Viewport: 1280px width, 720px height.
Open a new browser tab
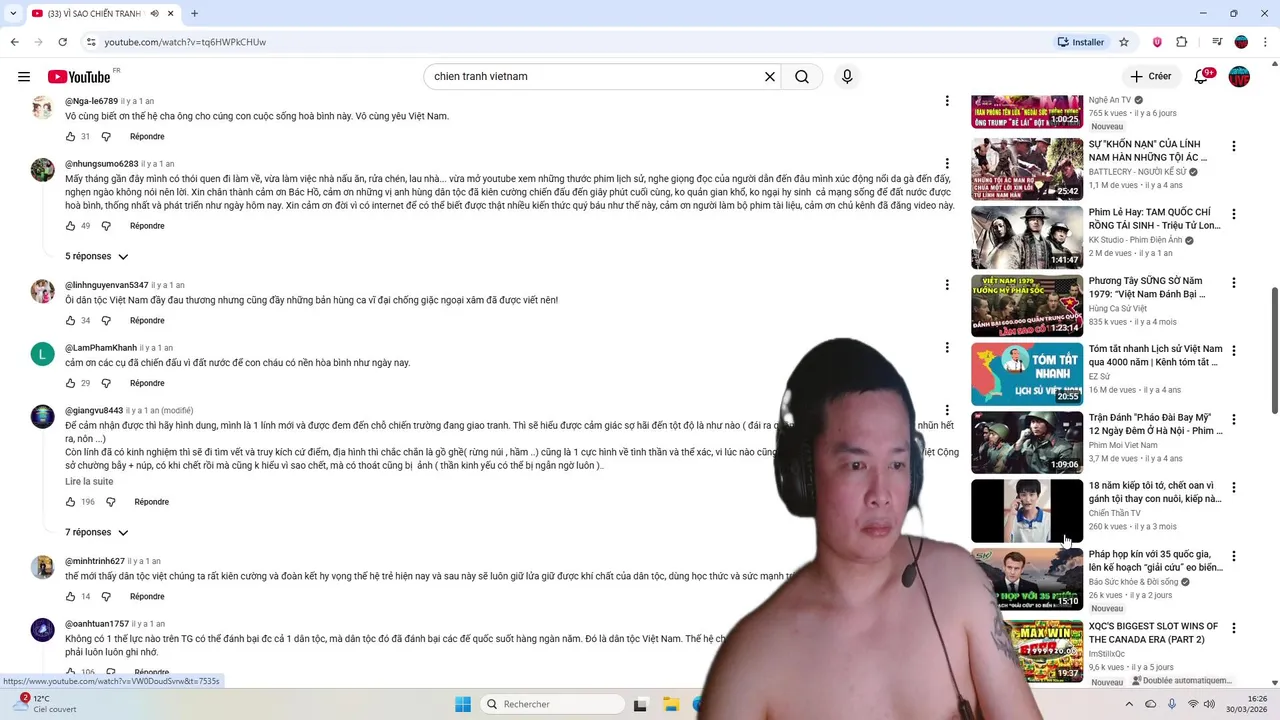pyautogui.click(x=194, y=14)
